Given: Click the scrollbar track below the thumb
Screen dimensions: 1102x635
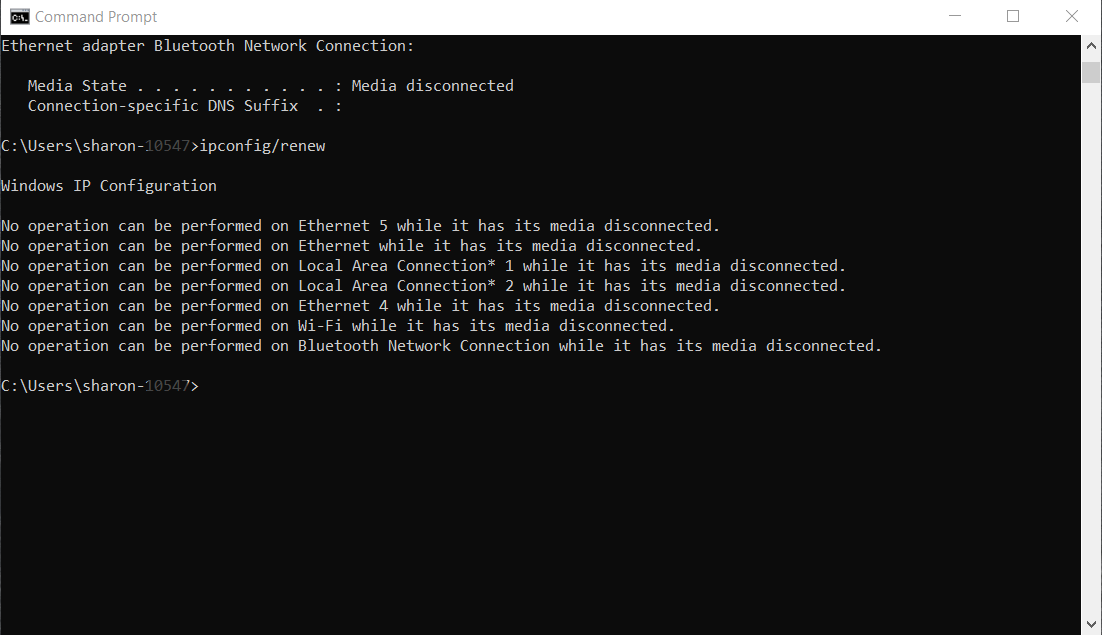Looking at the screenshot, I should click(x=1091, y=350).
